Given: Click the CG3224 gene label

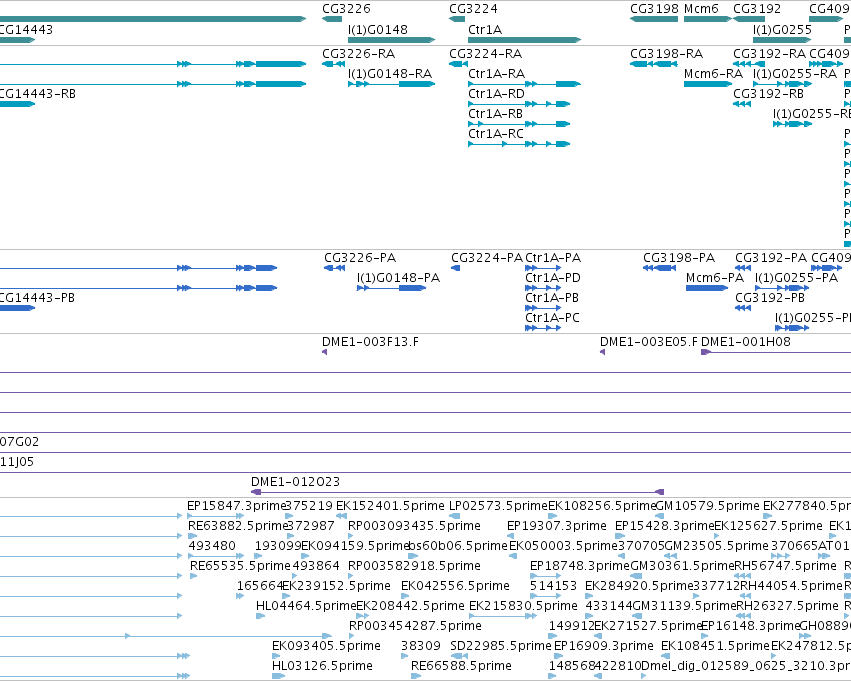Looking at the screenshot, I should tap(473, 9).
